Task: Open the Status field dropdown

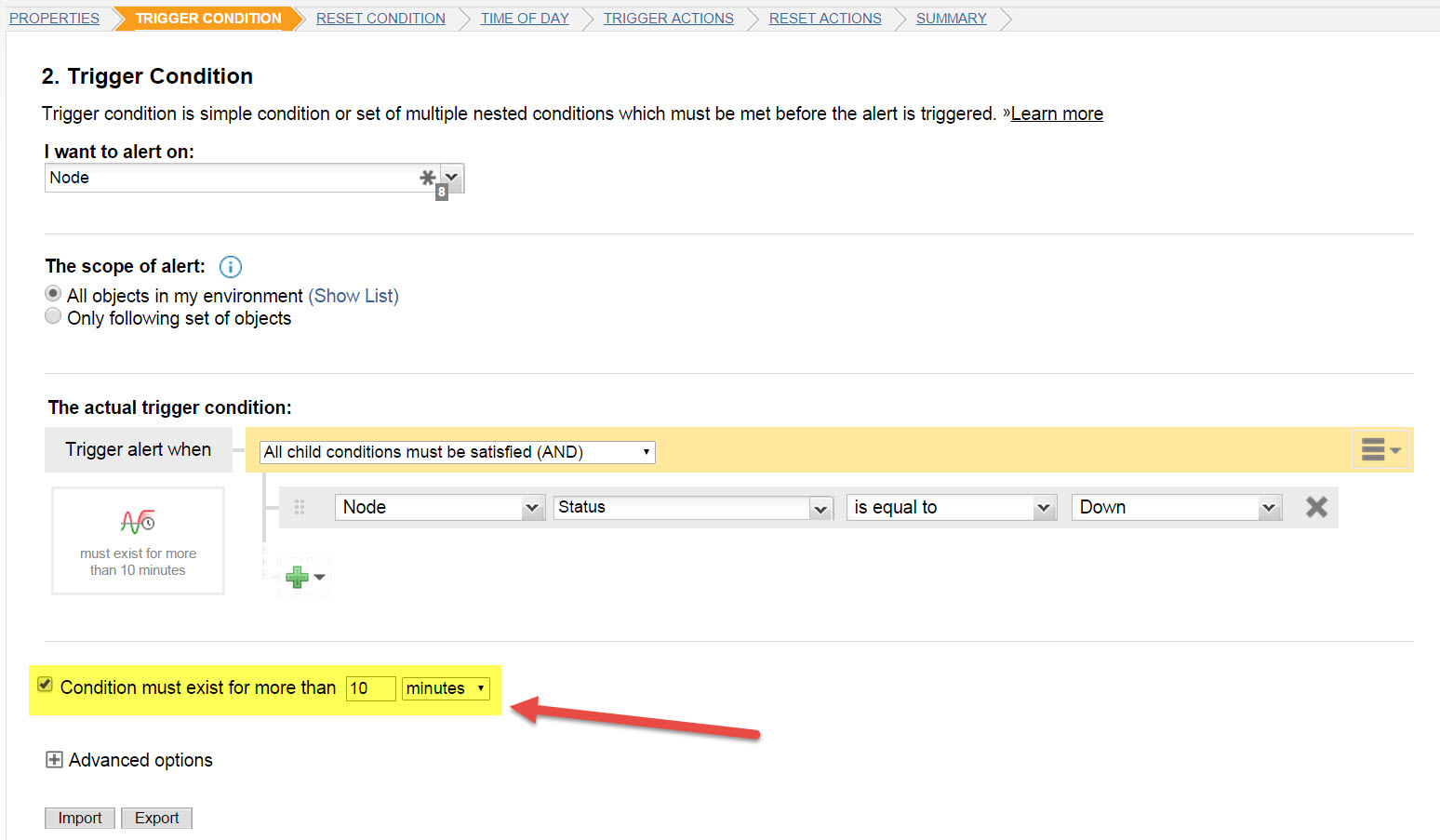Action: pos(693,507)
